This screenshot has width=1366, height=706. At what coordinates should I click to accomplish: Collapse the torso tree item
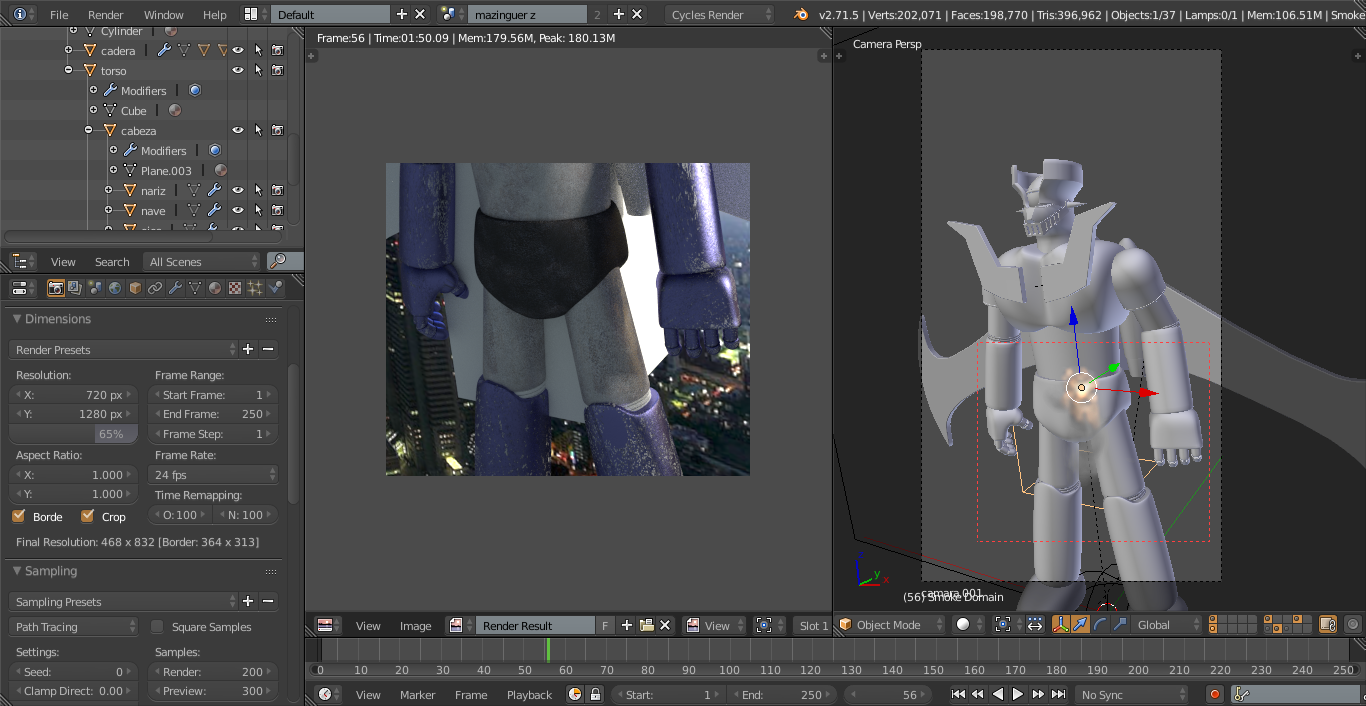click(x=69, y=70)
